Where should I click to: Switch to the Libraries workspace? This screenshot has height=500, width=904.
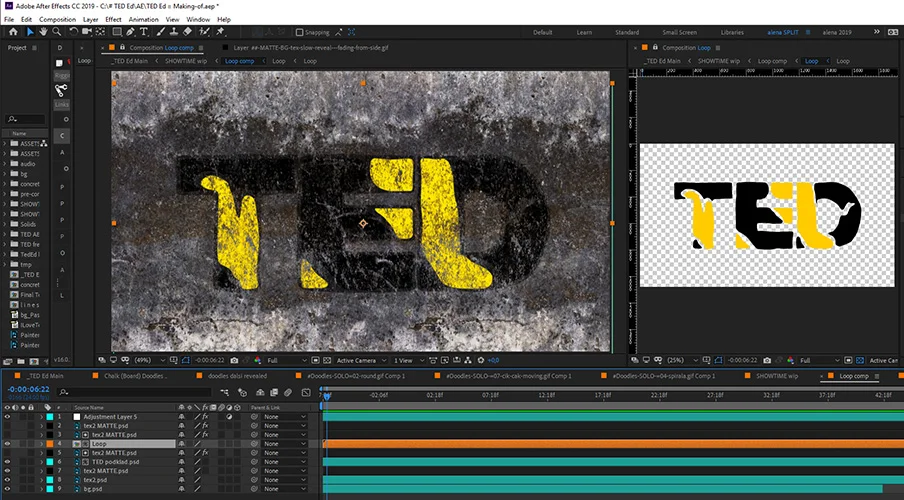(x=732, y=32)
